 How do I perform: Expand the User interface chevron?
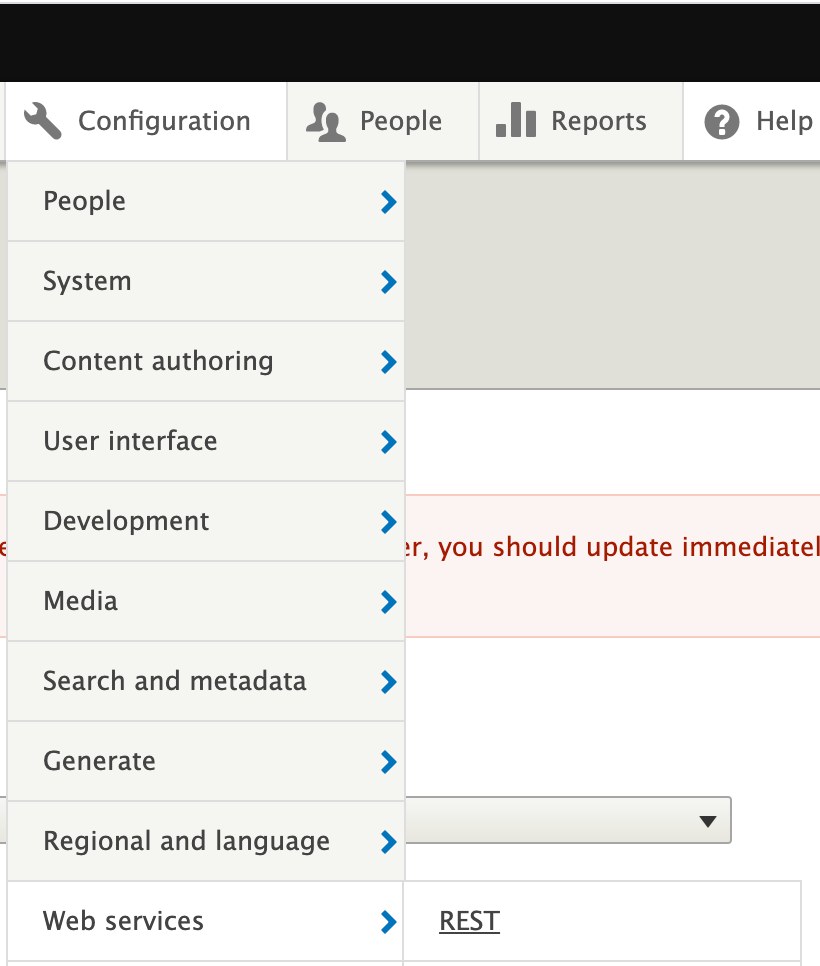pyautogui.click(x=389, y=442)
